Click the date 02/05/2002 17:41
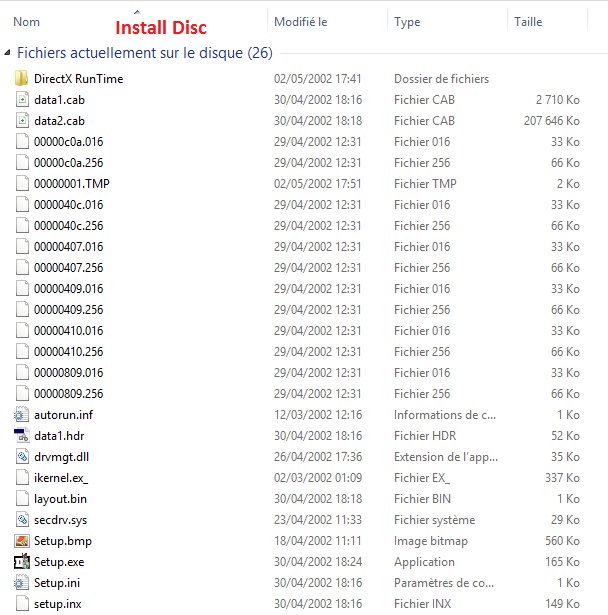This screenshot has height=615, width=608. click(x=317, y=78)
